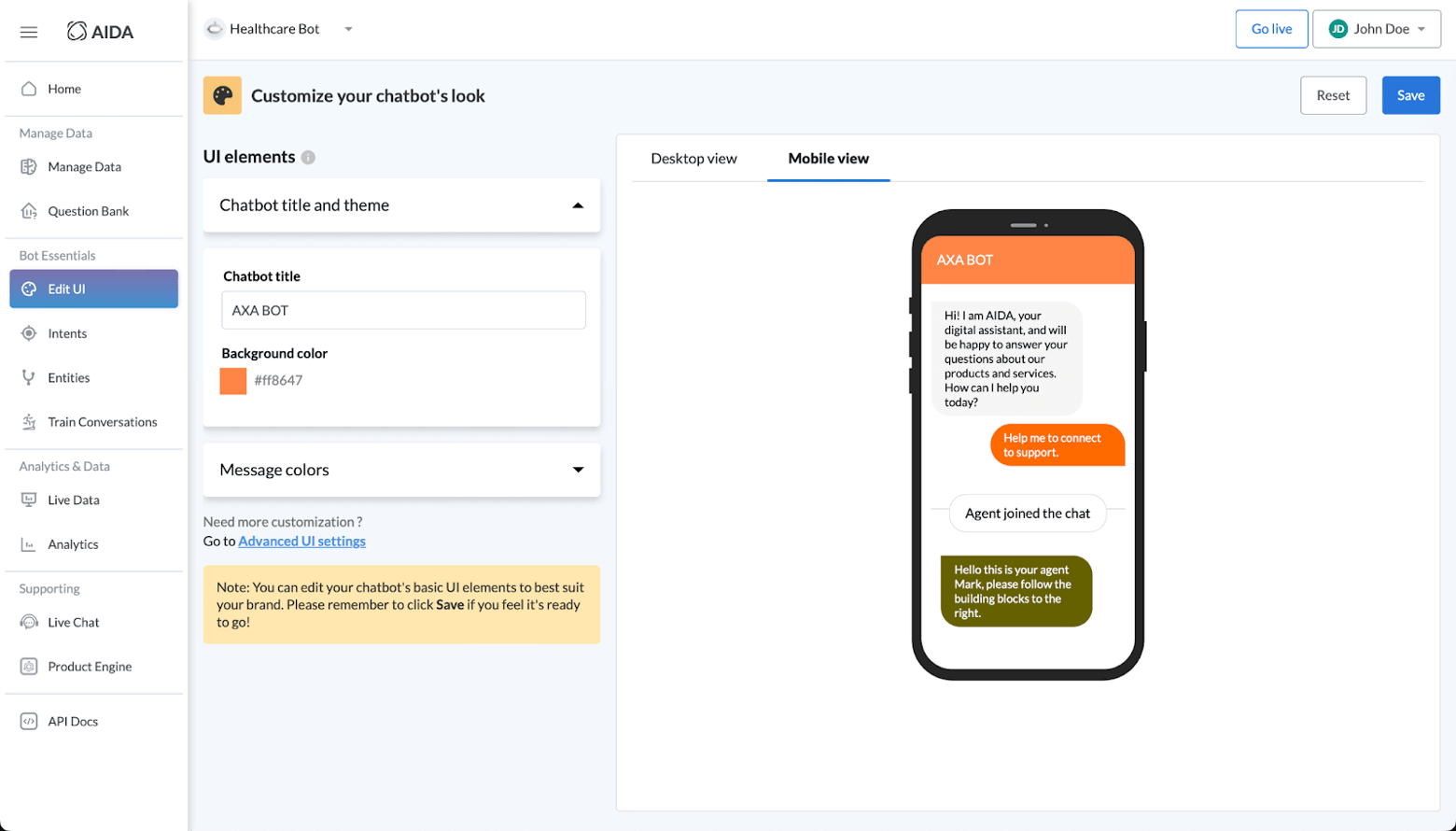Open the Intents panel
Image resolution: width=1456 pixels, height=831 pixels.
29,333
